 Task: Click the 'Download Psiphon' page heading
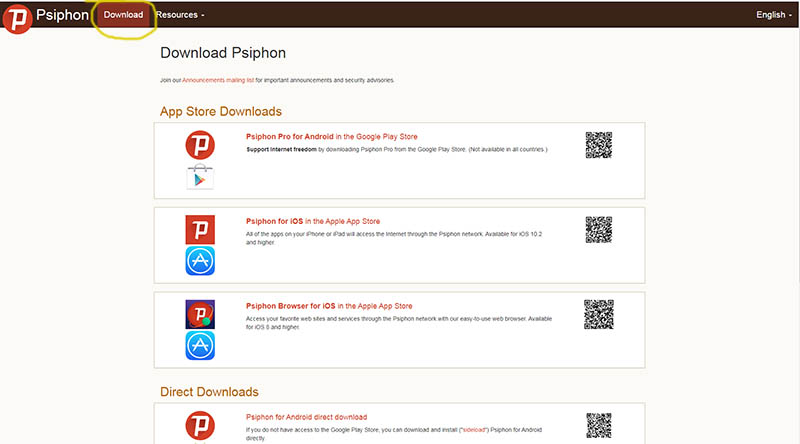point(223,53)
